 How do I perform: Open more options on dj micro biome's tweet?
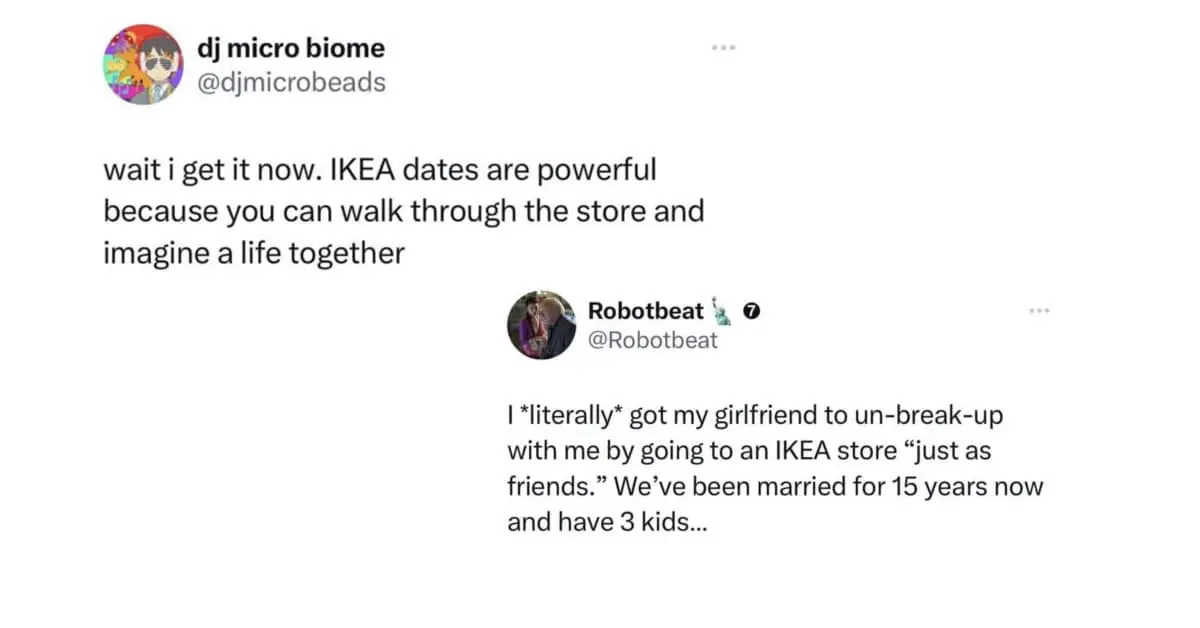pos(723,48)
